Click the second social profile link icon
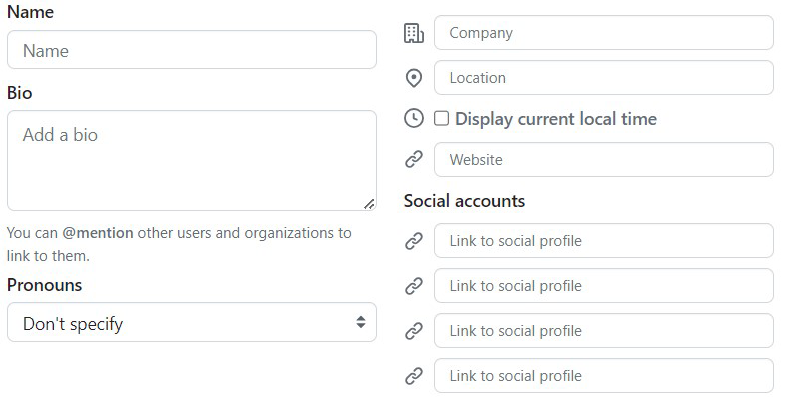The image size is (794, 411). tap(413, 286)
